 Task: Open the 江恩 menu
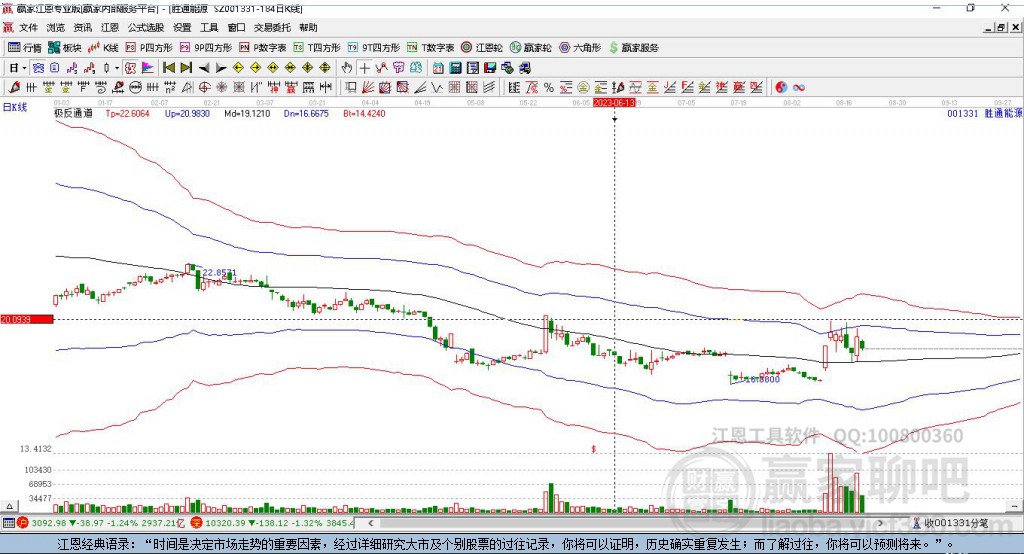[110, 27]
